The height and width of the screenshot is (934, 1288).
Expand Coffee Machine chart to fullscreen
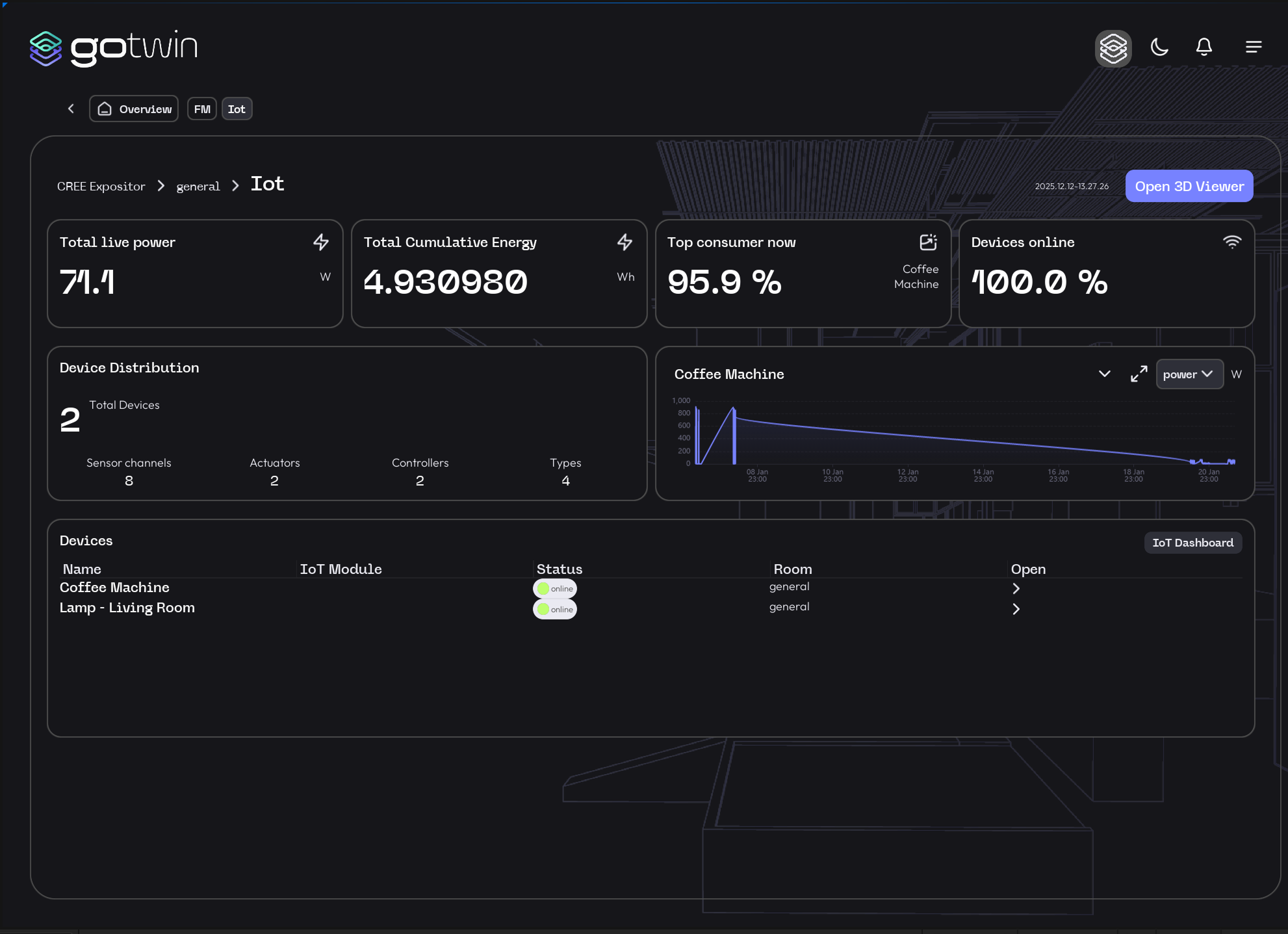click(1139, 374)
